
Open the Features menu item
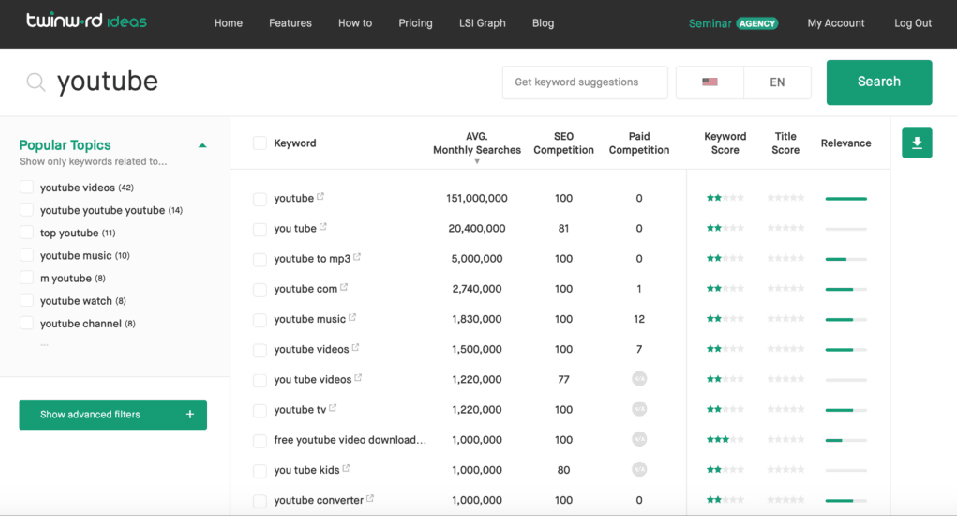[291, 23]
